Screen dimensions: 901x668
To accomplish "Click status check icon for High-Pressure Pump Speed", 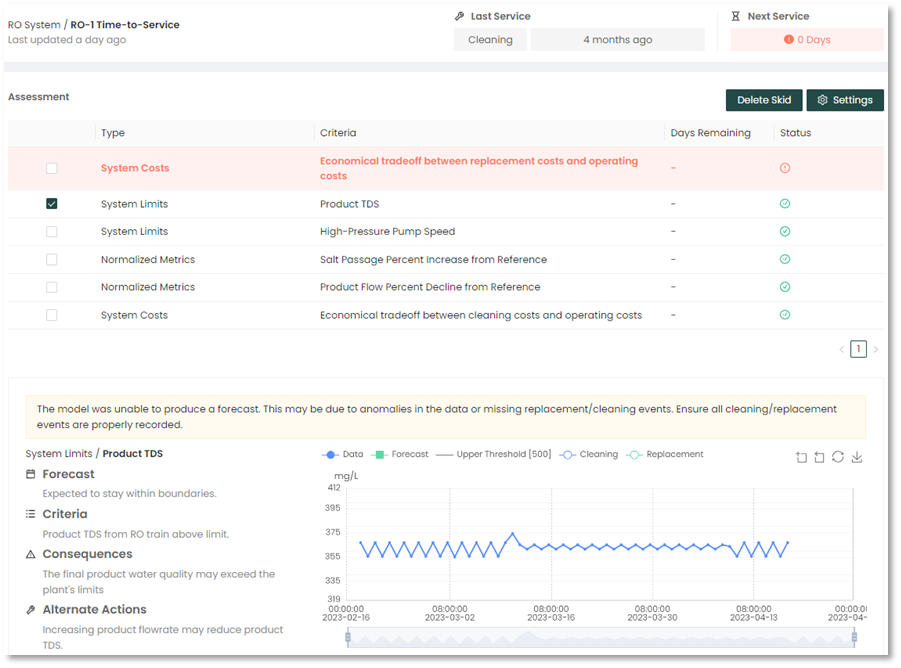I will tap(784, 232).
